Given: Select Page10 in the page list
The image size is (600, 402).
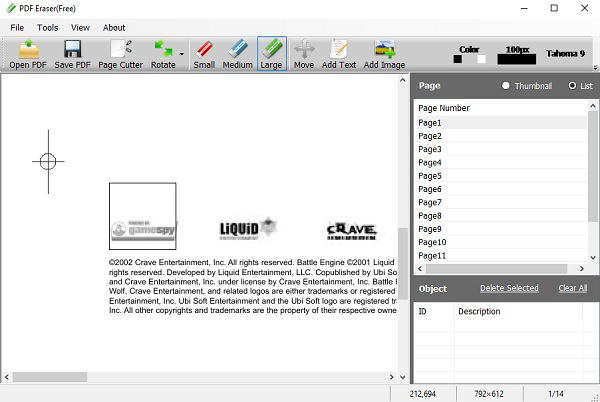Looking at the screenshot, I should 501,242.
